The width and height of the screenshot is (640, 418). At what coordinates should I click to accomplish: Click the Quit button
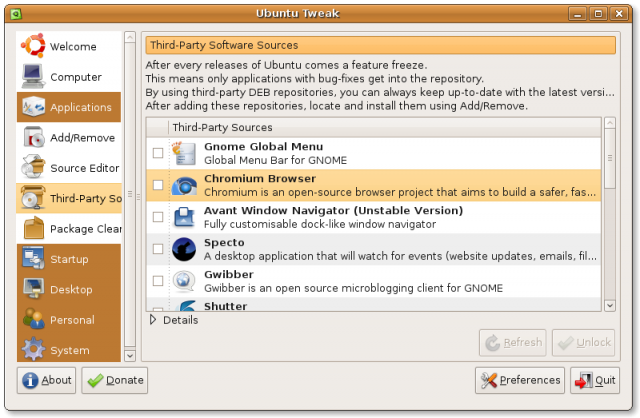[x=595, y=380]
